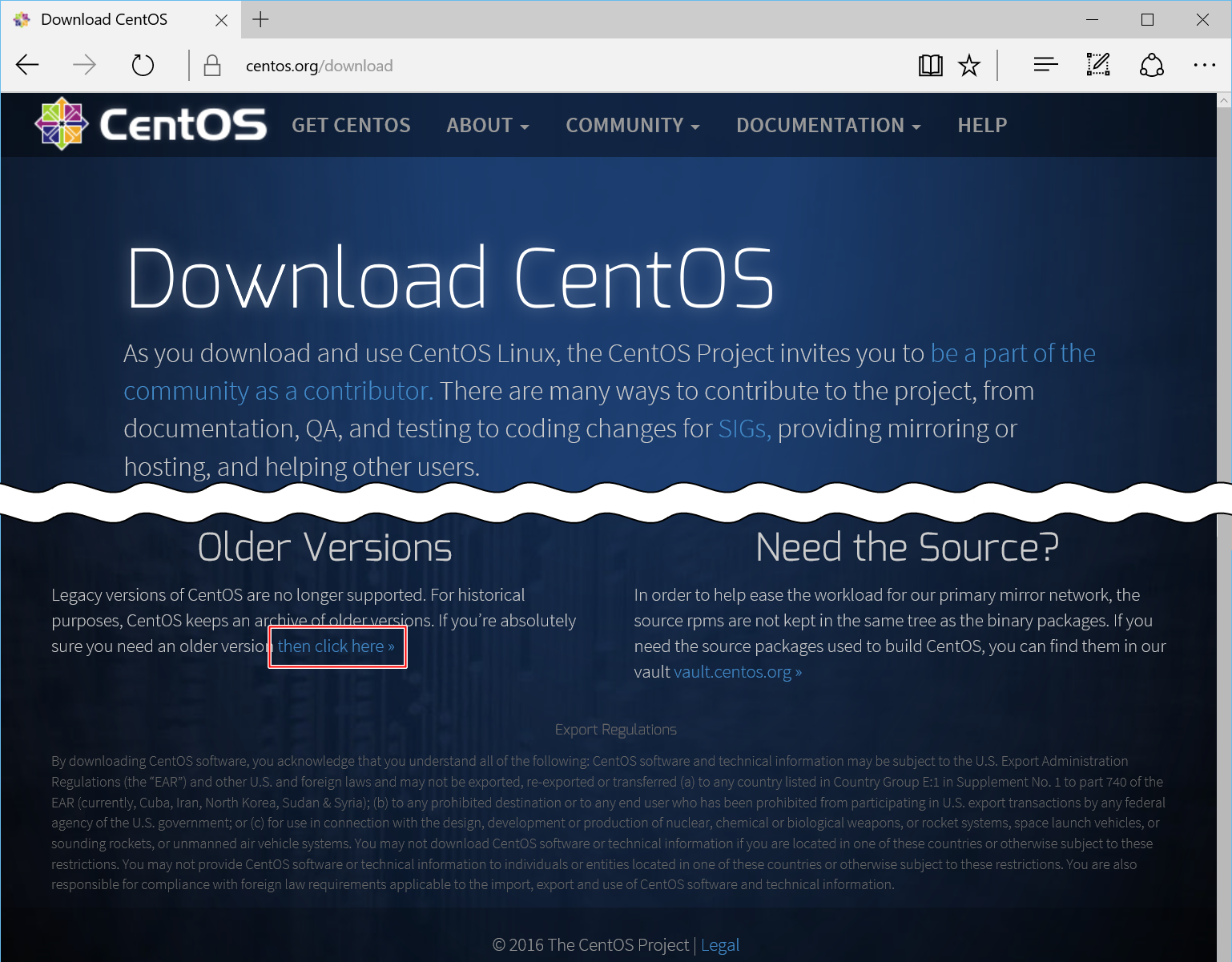
Task: Add page to favorites with star icon
Action: click(969, 66)
